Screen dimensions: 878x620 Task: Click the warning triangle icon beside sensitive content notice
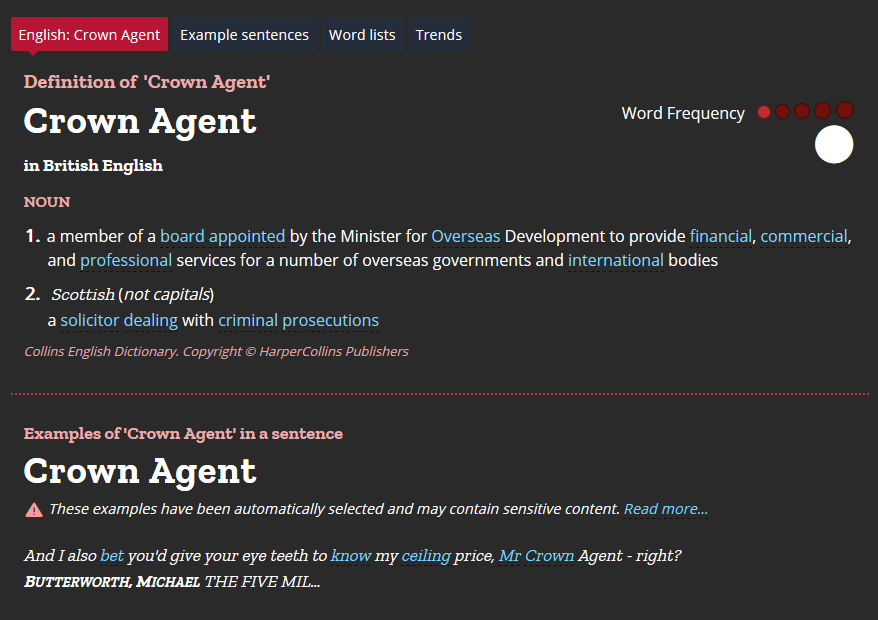pos(34,510)
